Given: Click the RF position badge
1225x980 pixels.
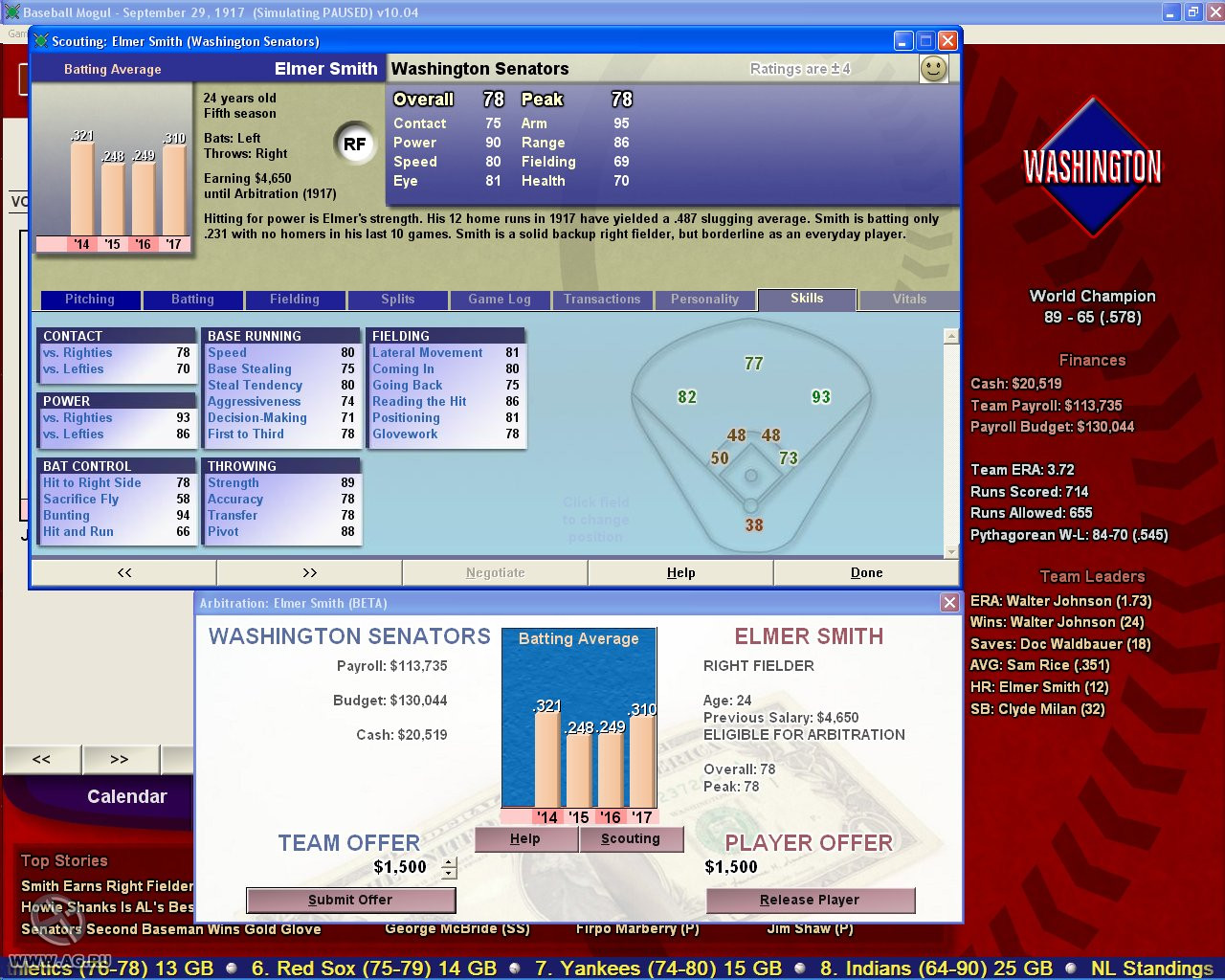Looking at the screenshot, I should pyautogui.click(x=355, y=145).
